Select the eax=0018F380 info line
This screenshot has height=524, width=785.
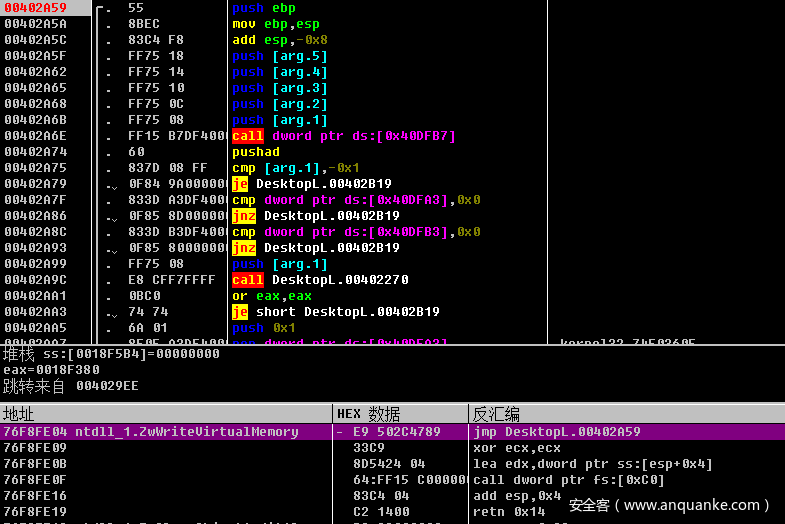[44, 369]
